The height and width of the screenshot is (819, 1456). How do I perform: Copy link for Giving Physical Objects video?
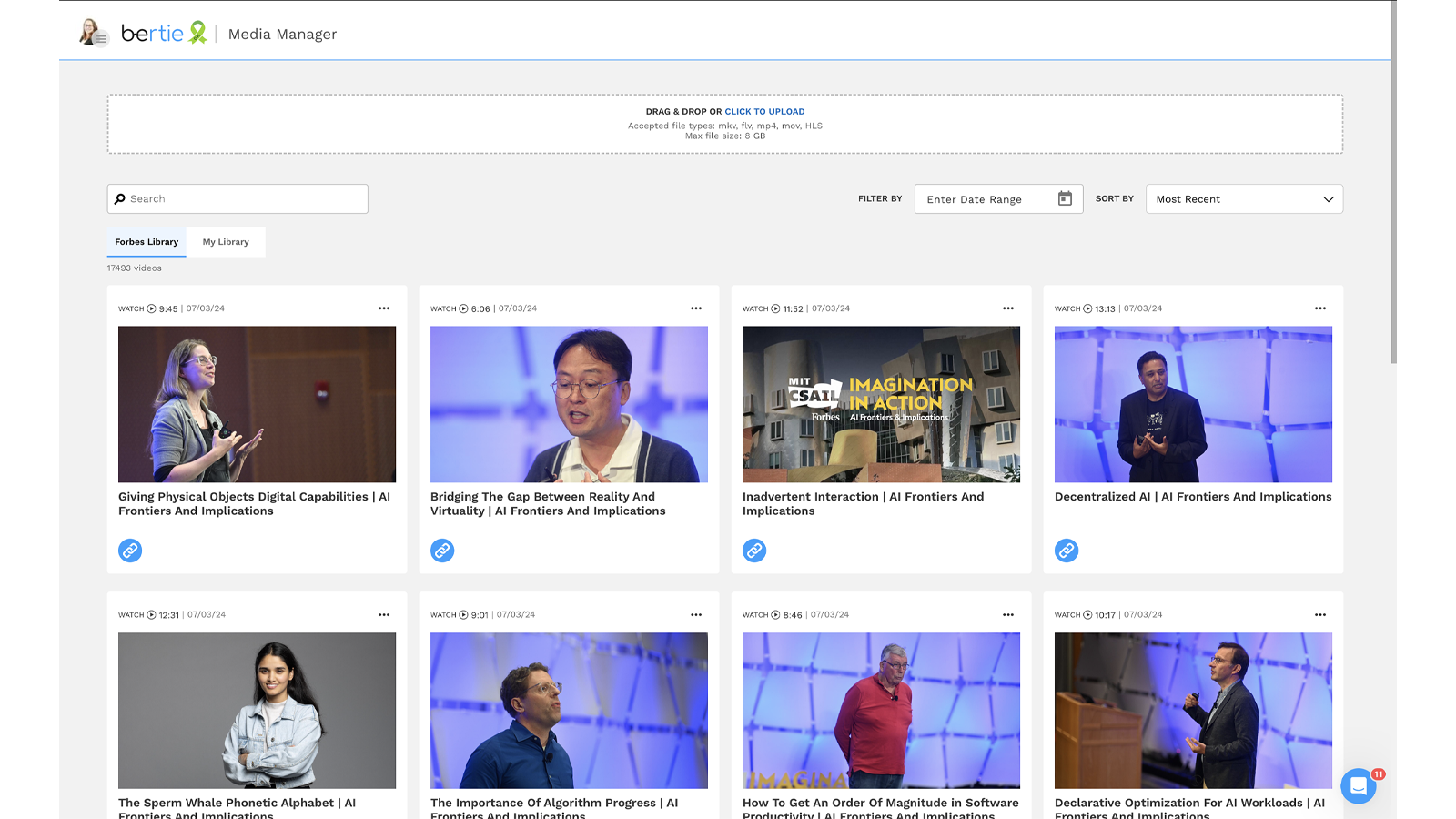[x=130, y=551]
